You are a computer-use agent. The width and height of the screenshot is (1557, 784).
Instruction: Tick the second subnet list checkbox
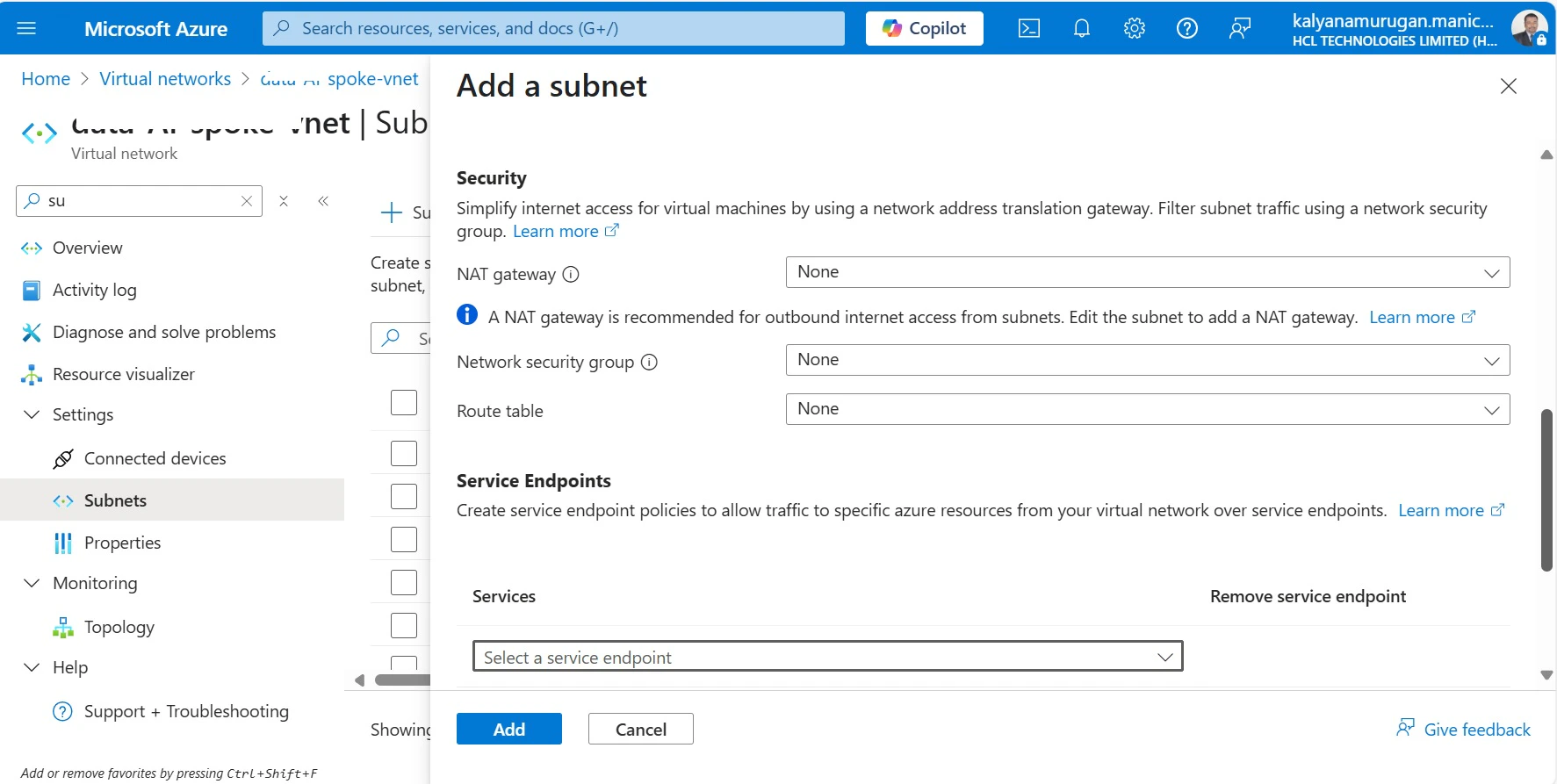(404, 454)
